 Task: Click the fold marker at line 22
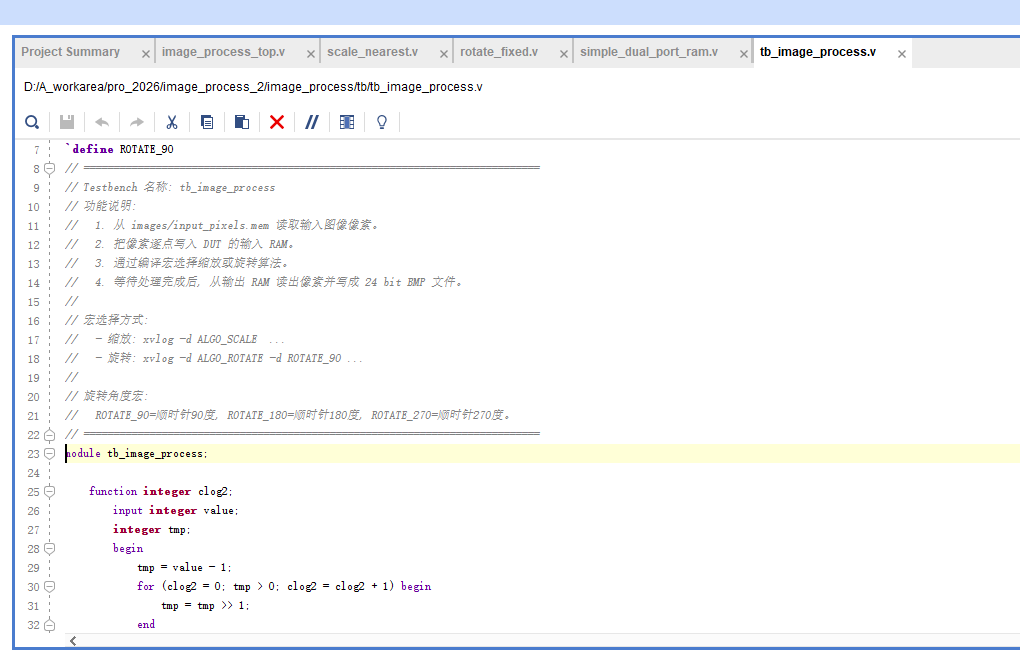point(49,435)
